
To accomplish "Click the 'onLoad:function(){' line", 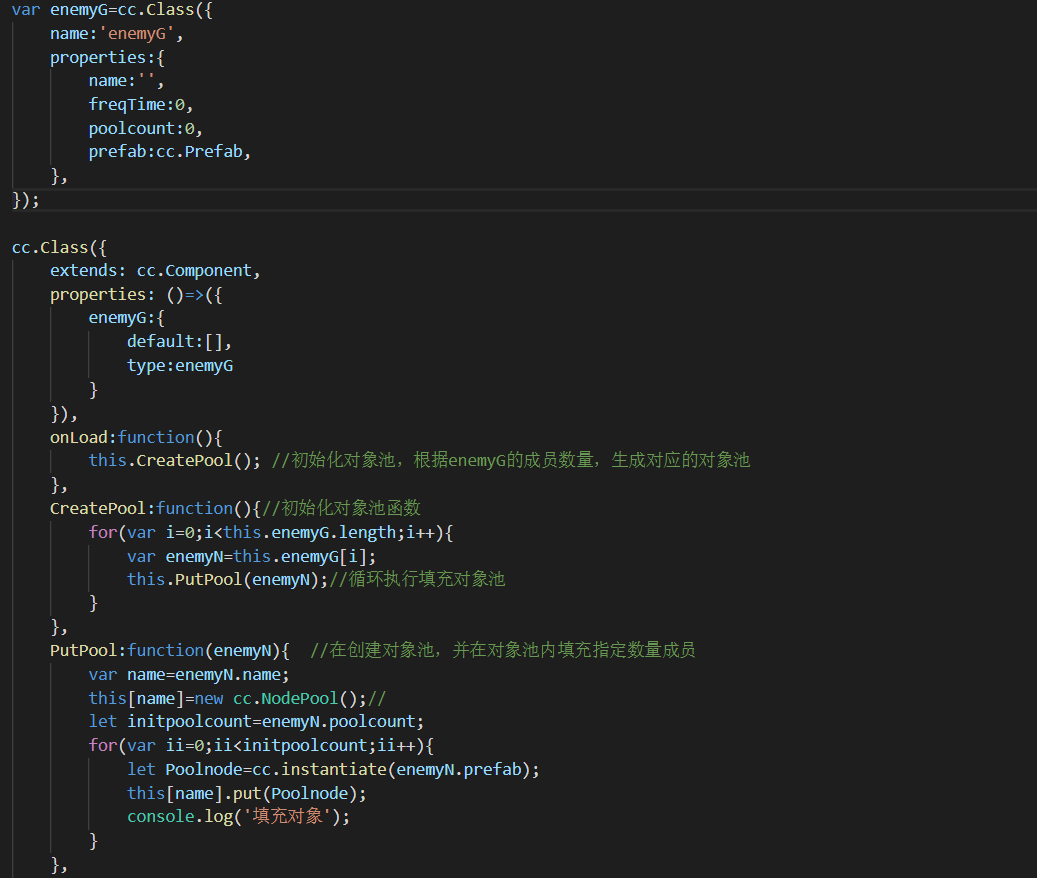I will (x=136, y=437).
